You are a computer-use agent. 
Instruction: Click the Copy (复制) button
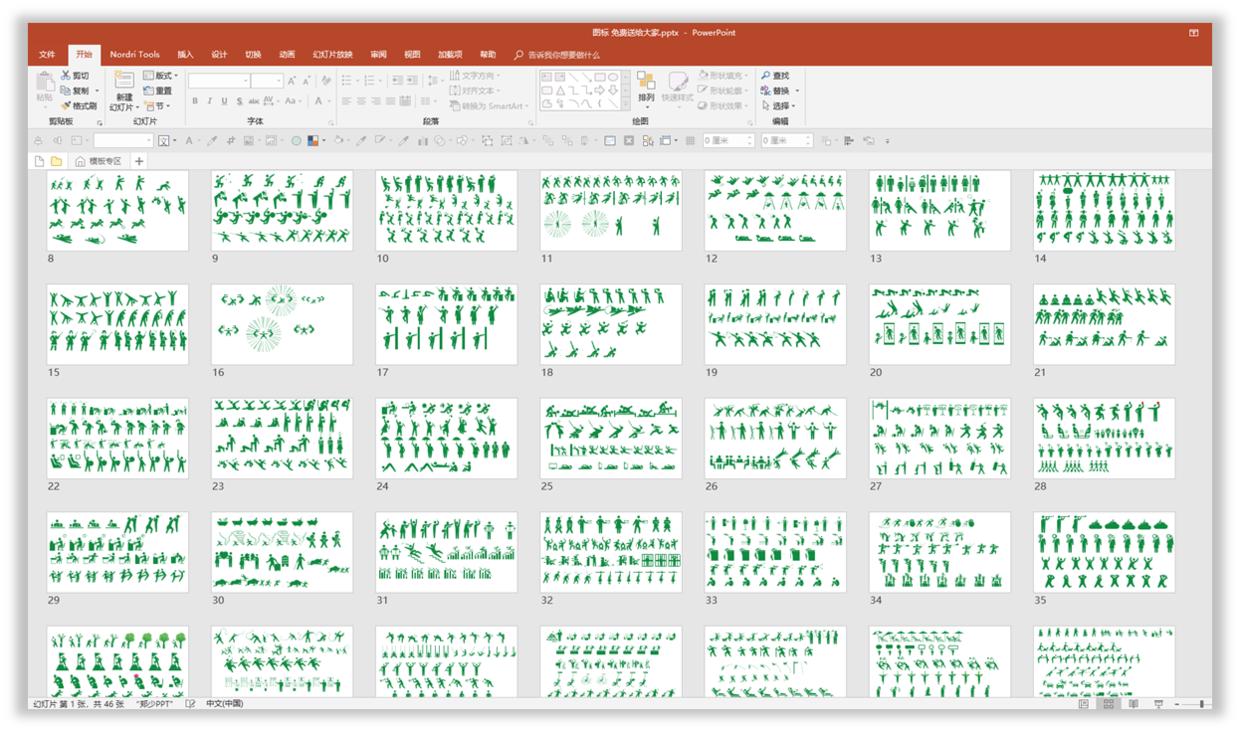point(75,90)
